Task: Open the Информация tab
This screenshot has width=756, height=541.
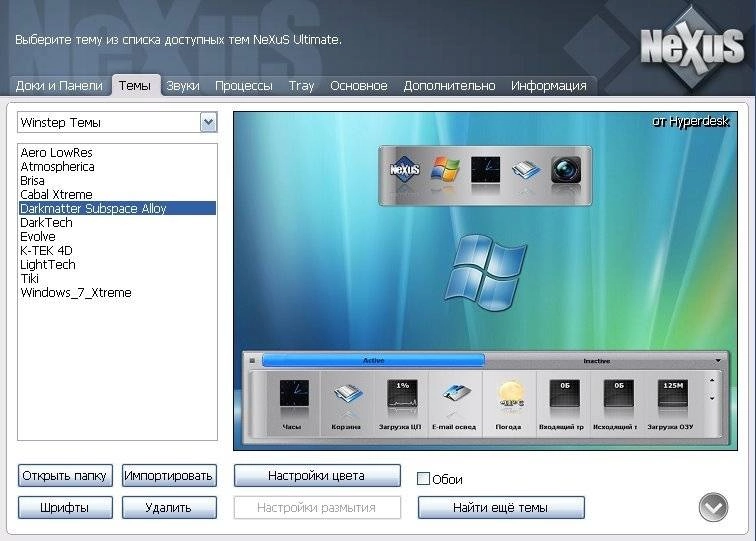Action: 549,86
